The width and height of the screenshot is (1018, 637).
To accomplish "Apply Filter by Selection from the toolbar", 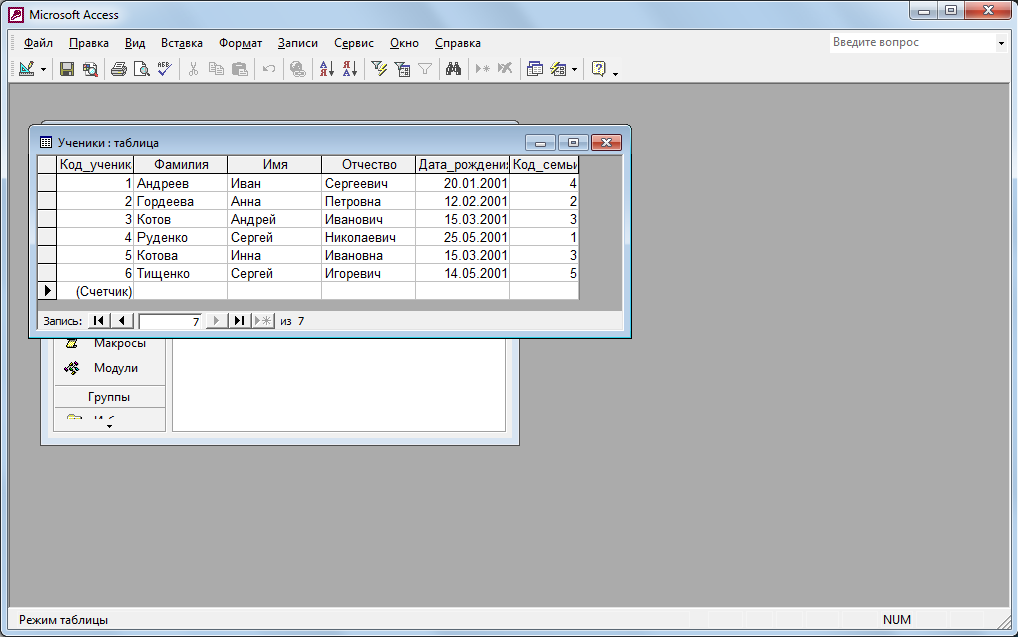I will [379, 69].
